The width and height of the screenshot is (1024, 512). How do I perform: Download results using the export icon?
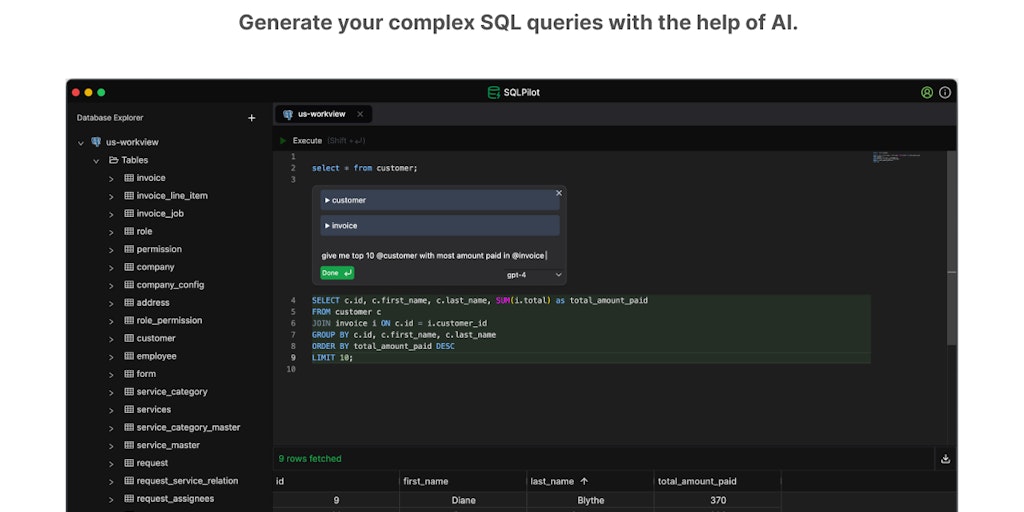click(945, 459)
